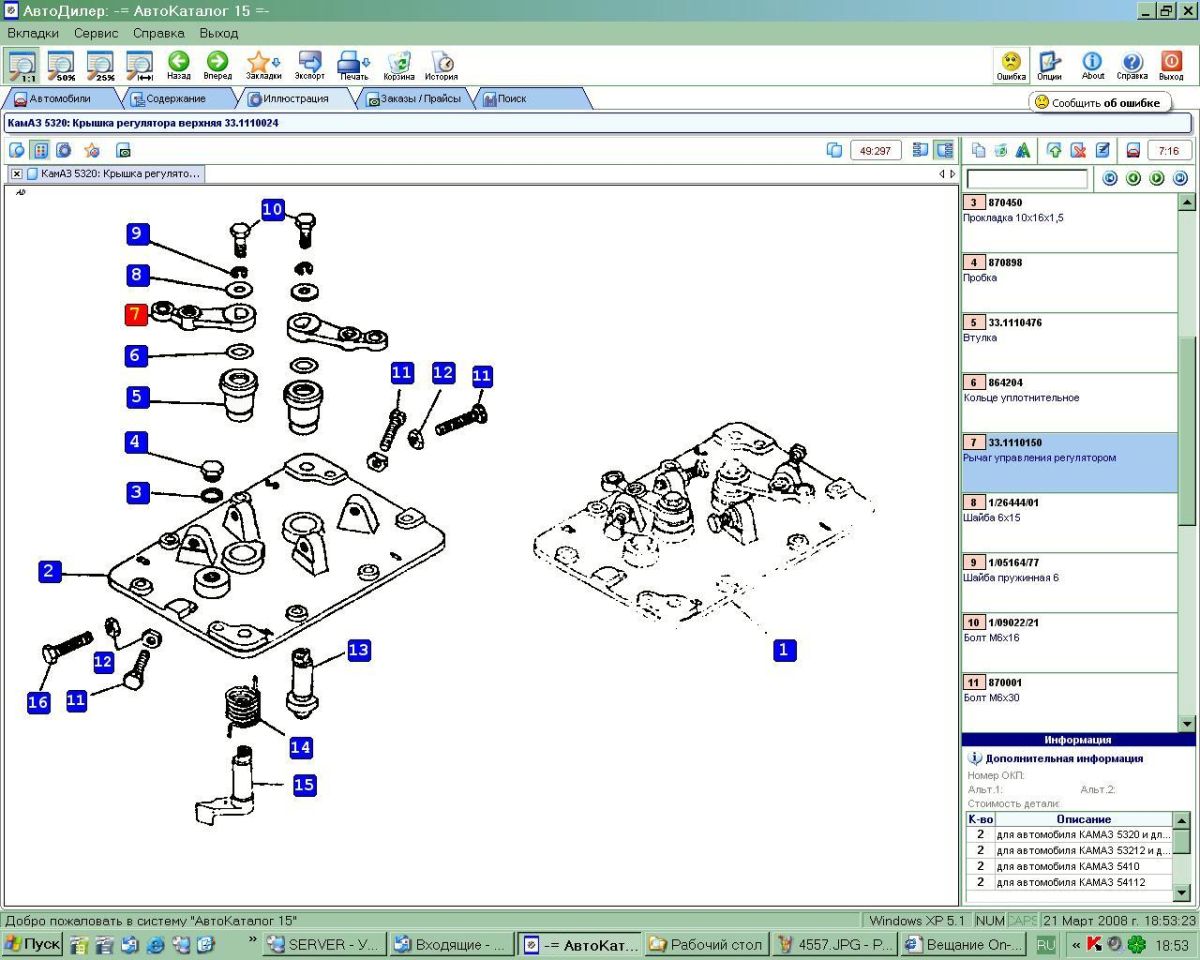Click the parts search input field

(x=1027, y=179)
